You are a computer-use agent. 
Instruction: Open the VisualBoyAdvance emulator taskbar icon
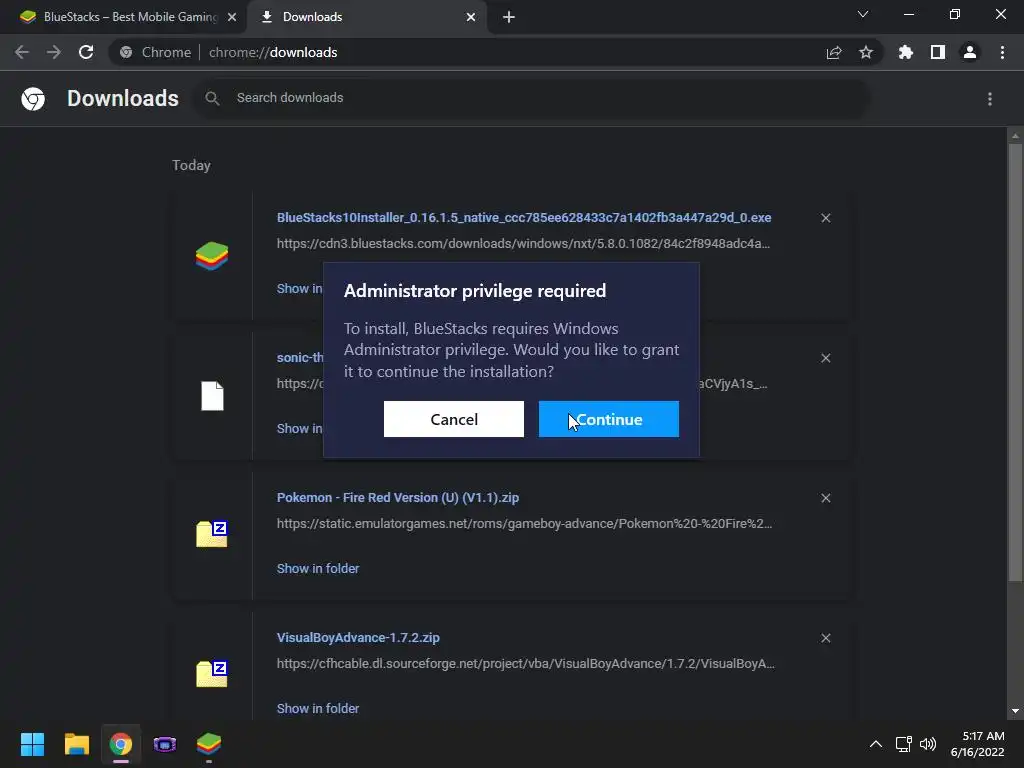pyautogui.click(x=165, y=744)
